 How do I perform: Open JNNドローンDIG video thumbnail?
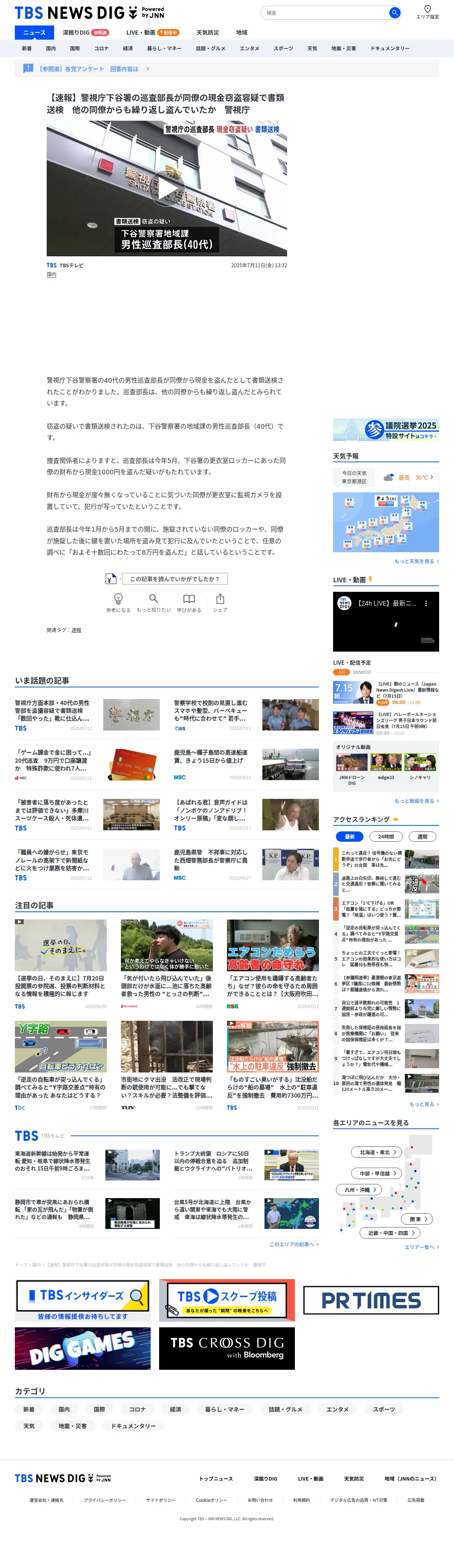point(352,763)
